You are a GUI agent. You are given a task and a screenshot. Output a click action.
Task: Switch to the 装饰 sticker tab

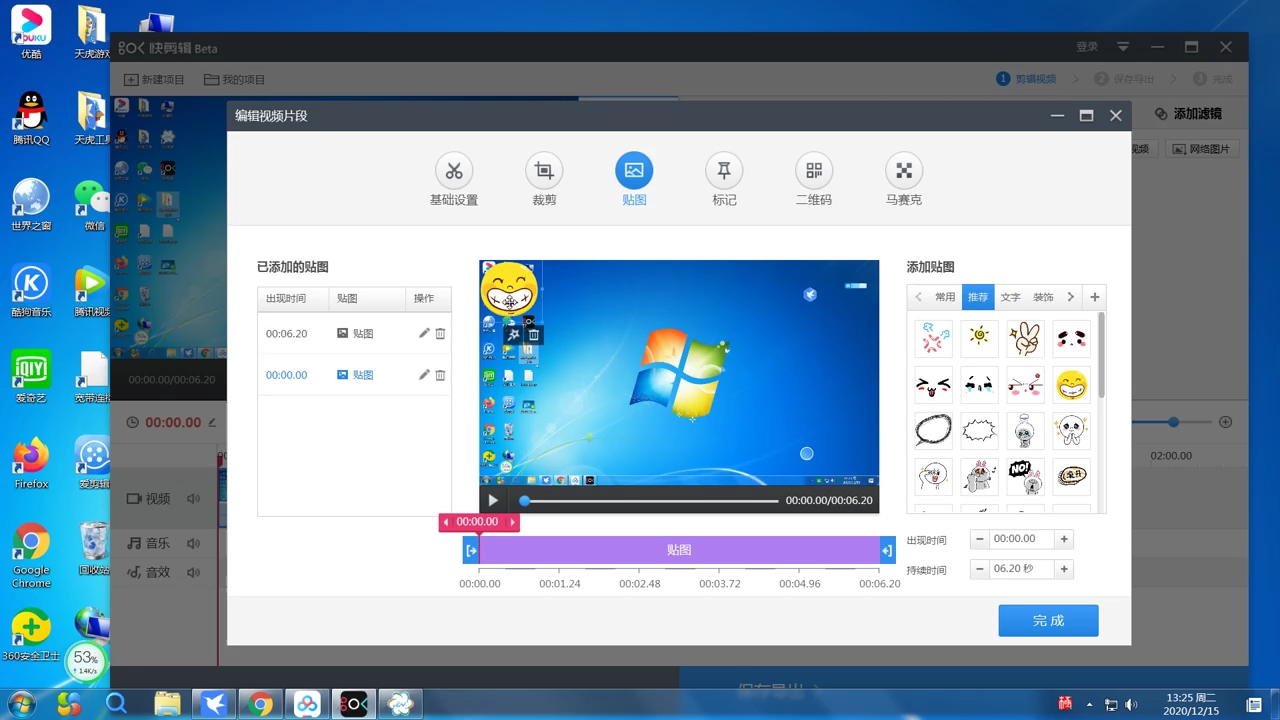(1043, 297)
